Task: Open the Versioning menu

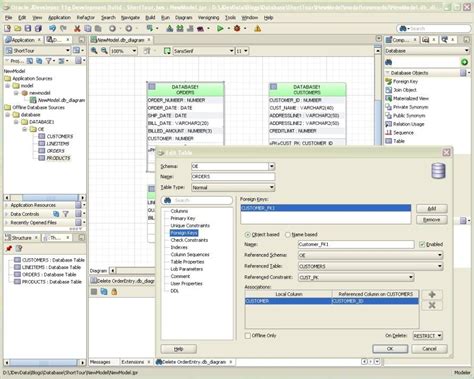Action: click(208, 18)
